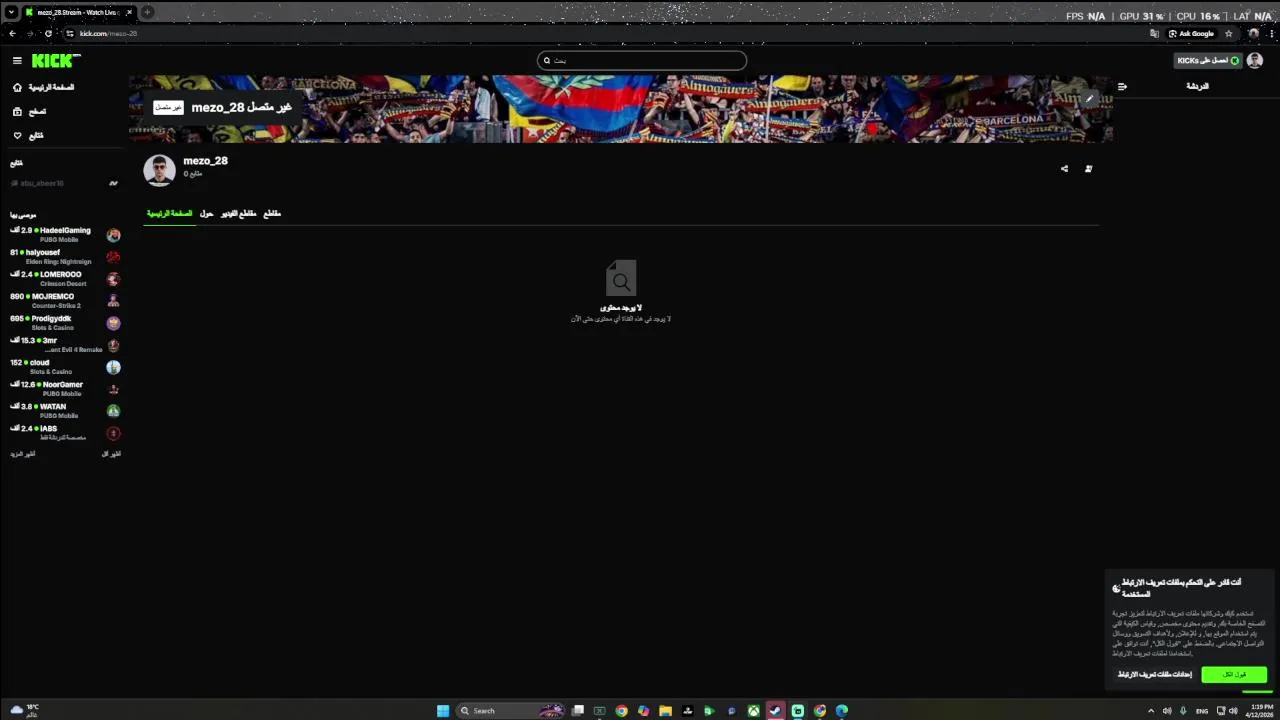Click the Get KICKs button
This screenshot has height=720, width=1280.
point(1208,61)
